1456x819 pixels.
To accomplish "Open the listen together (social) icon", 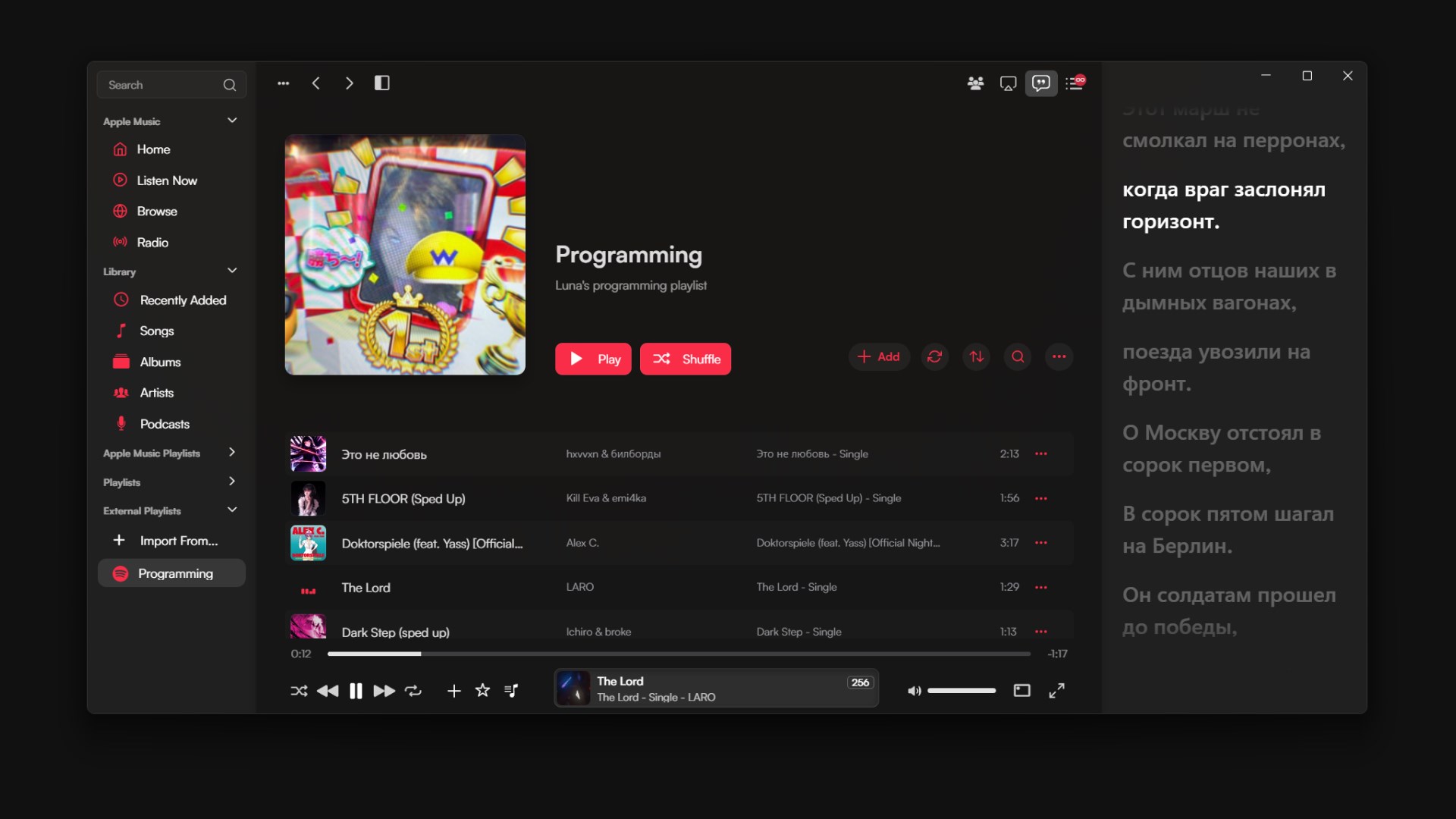I will (975, 83).
